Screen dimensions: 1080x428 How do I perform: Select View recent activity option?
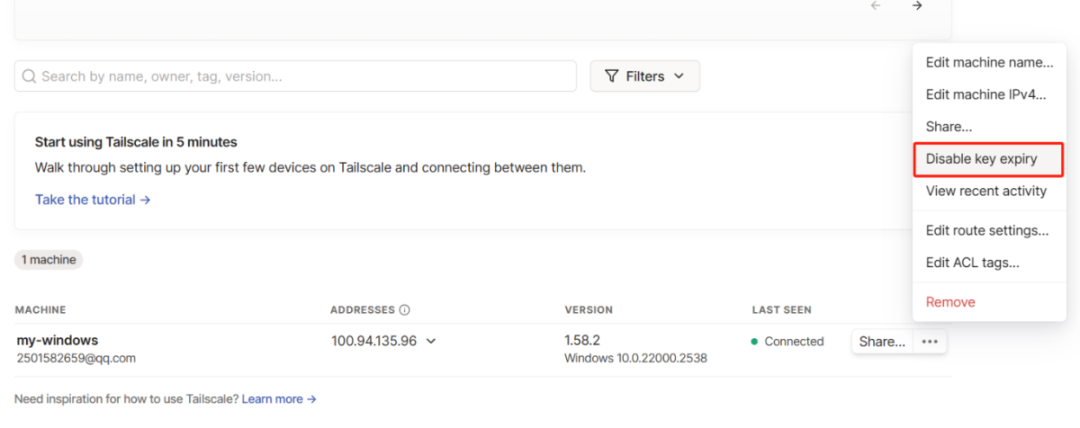pyautogui.click(x=989, y=191)
